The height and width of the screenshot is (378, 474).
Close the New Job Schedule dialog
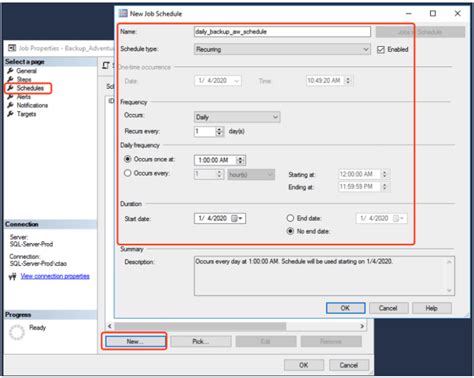(x=457, y=13)
